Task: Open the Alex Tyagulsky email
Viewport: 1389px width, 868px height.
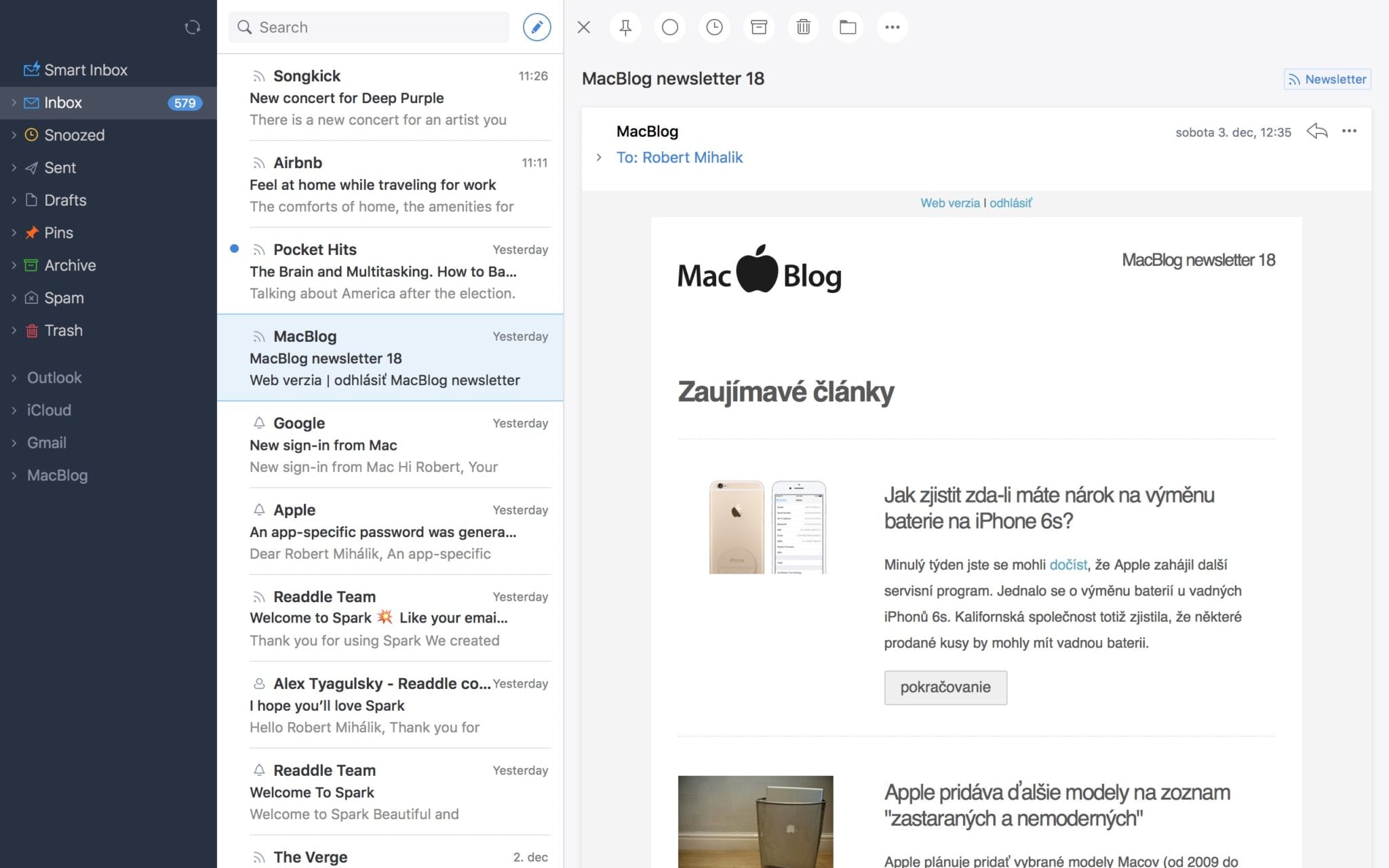Action: 391,705
